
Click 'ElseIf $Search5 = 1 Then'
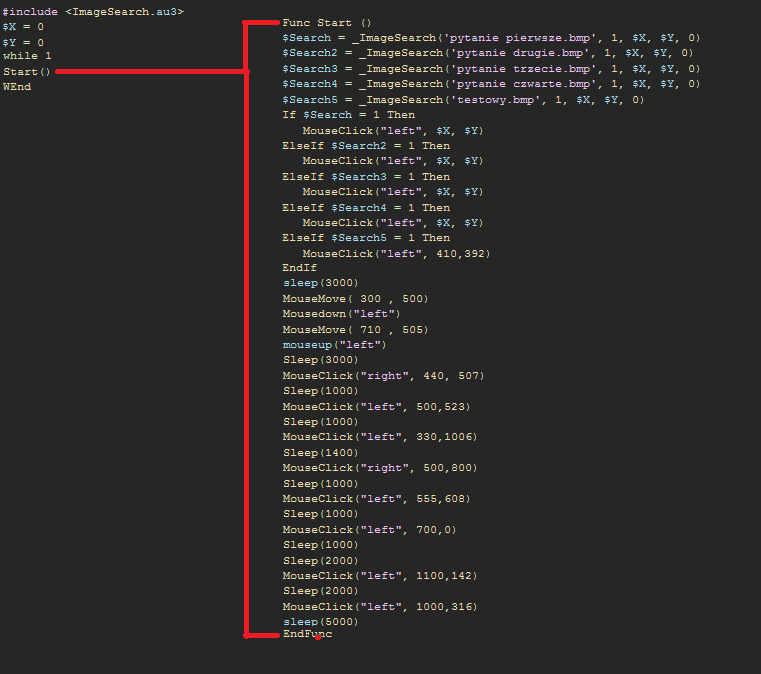pyautogui.click(x=366, y=238)
